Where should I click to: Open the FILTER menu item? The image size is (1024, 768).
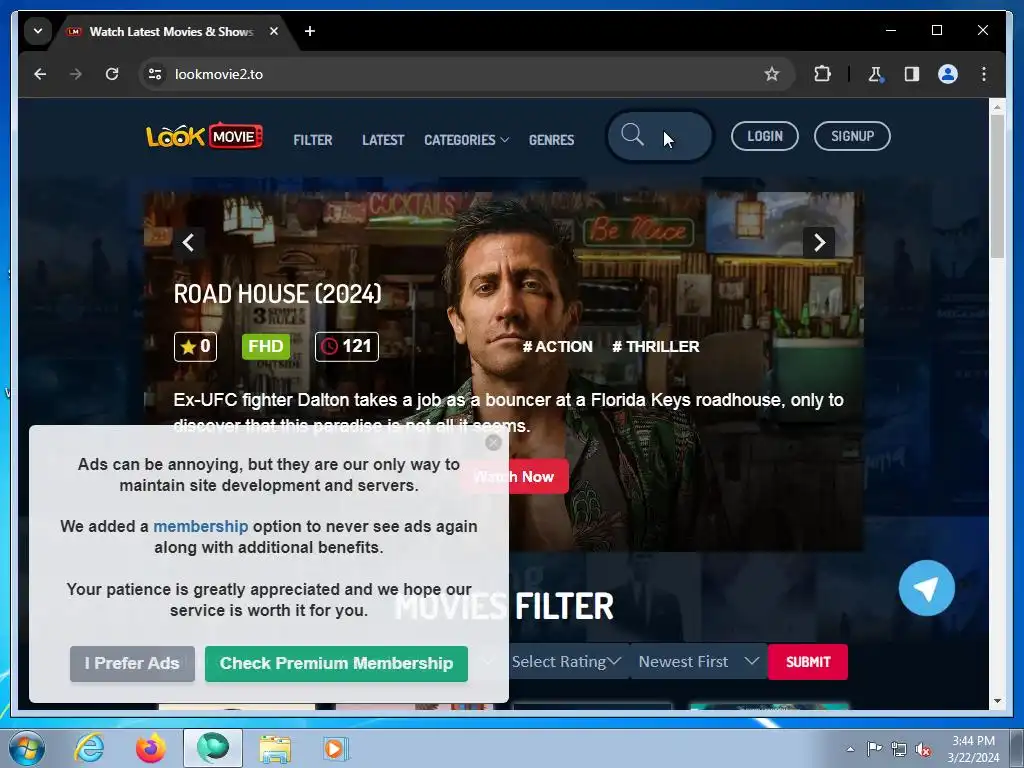[x=313, y=140]
